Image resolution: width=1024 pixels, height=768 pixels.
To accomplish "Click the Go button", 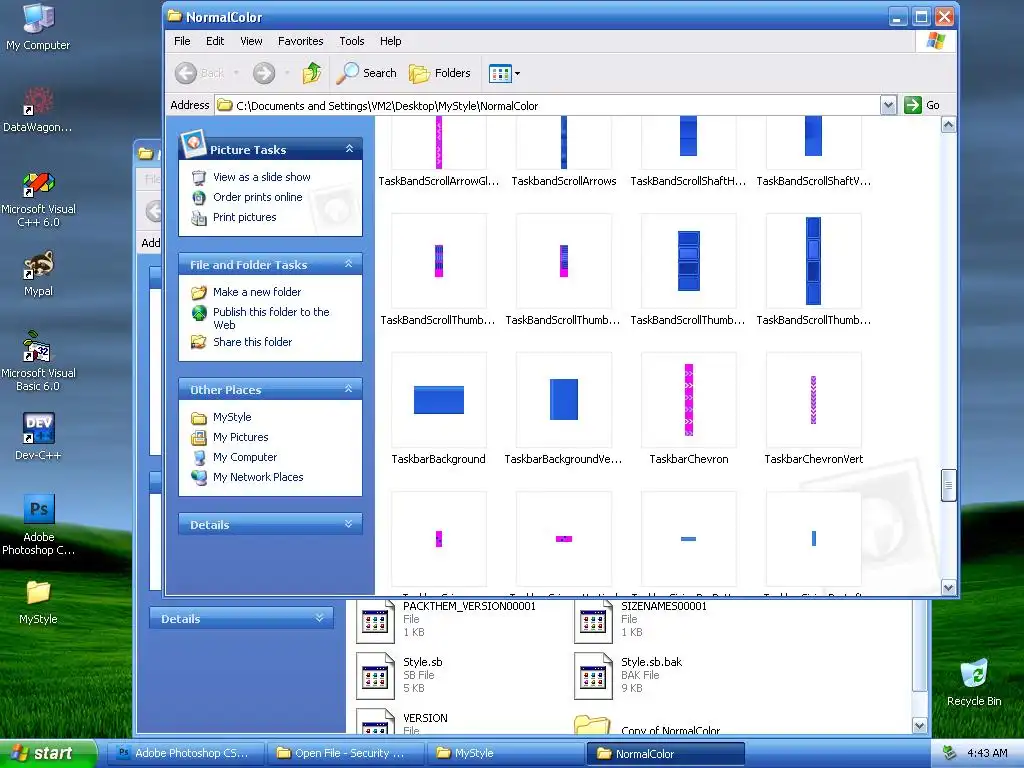I will point(921,105).
